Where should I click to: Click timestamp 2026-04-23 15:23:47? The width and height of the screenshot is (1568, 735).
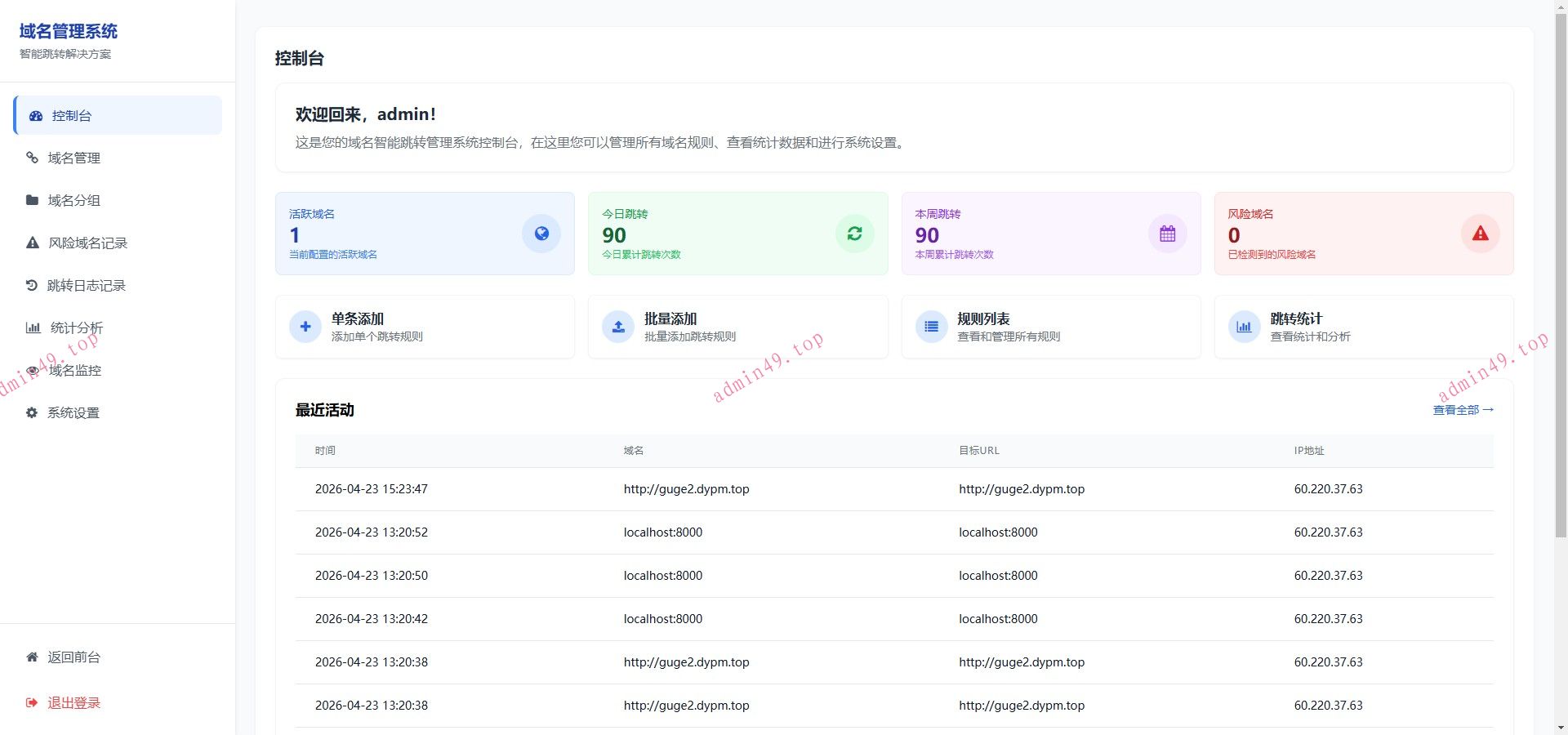[x=372, y=489]
